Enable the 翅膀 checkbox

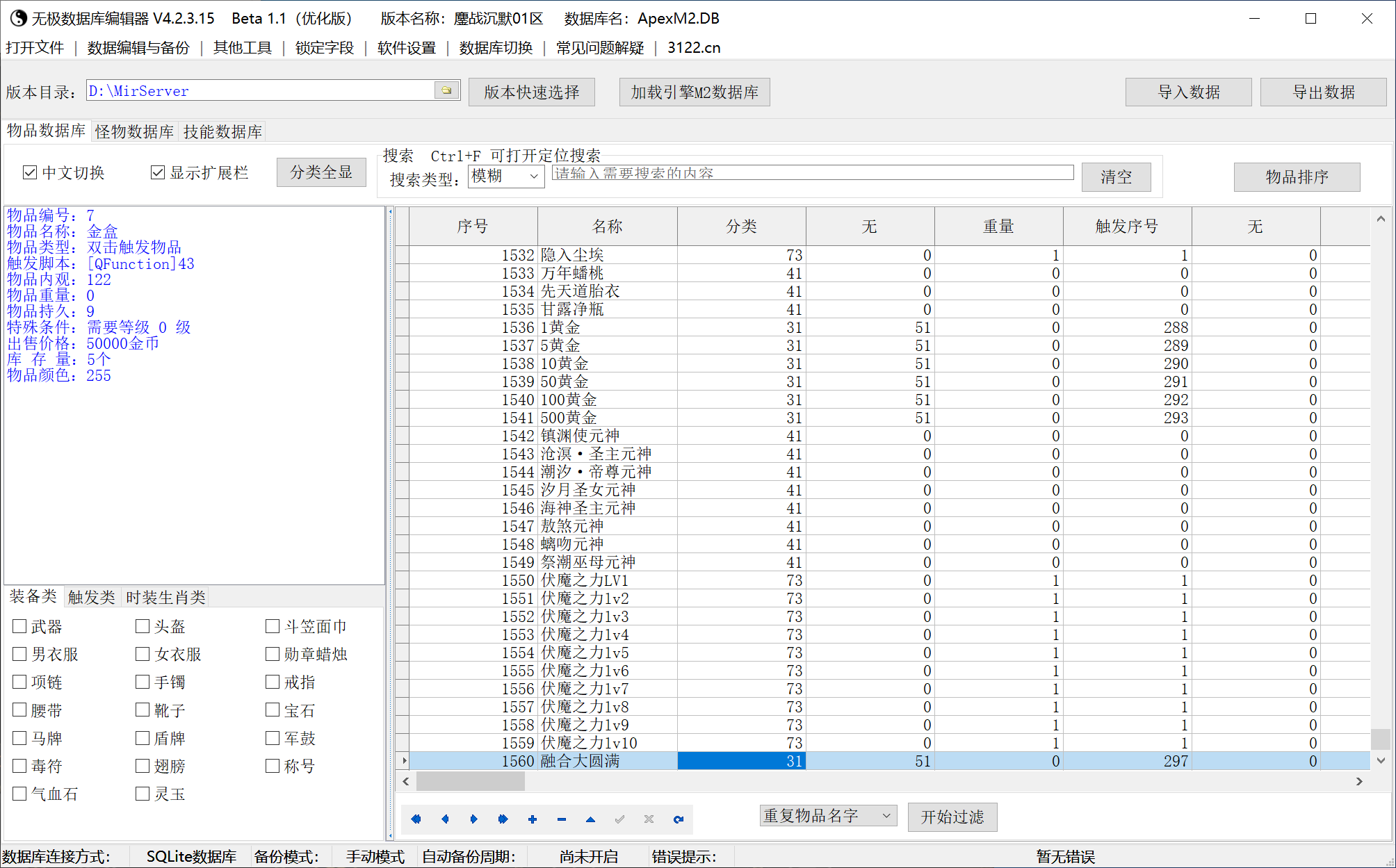143,766
